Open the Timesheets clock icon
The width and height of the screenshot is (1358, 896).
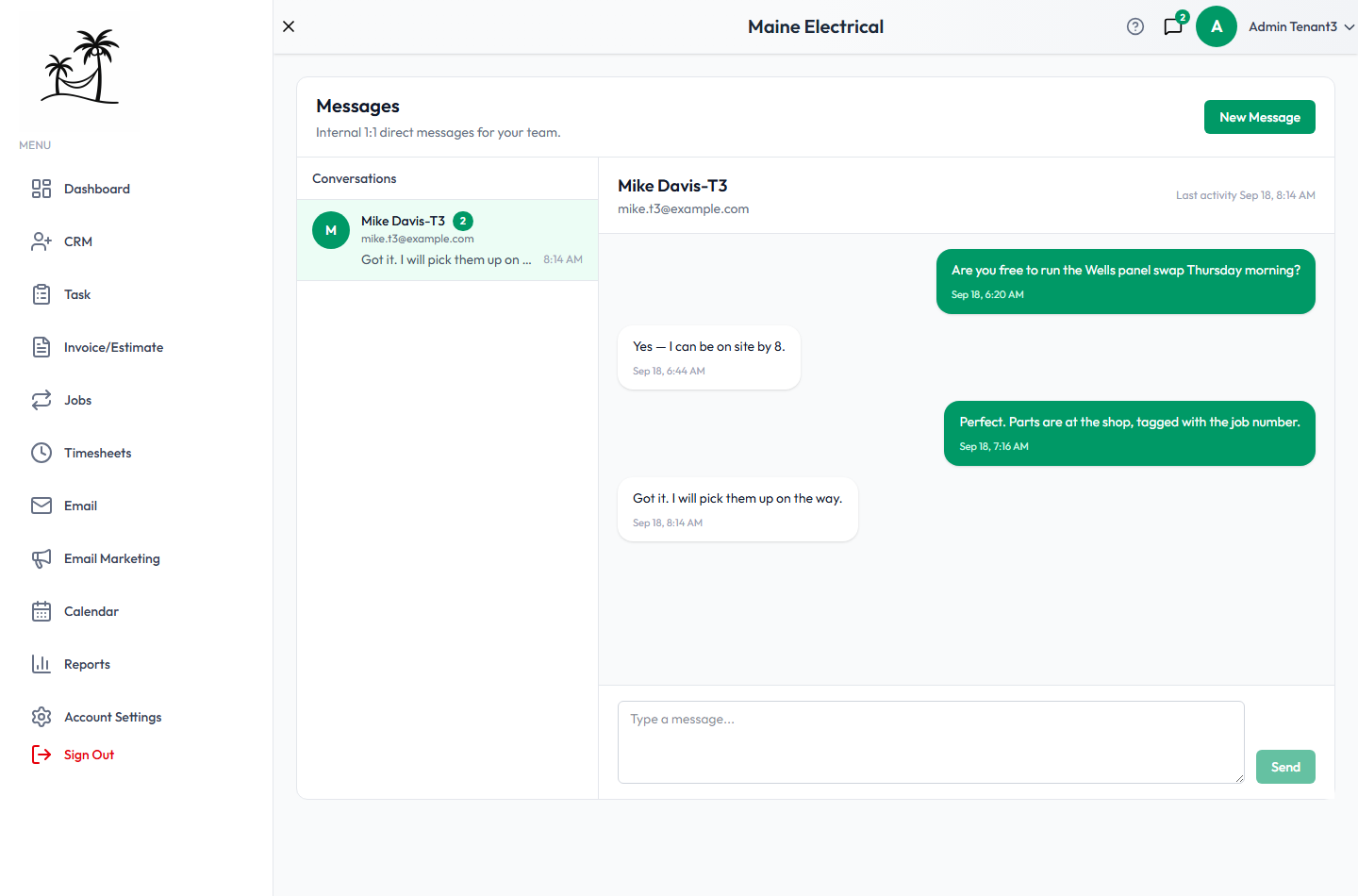click(41, 453)
